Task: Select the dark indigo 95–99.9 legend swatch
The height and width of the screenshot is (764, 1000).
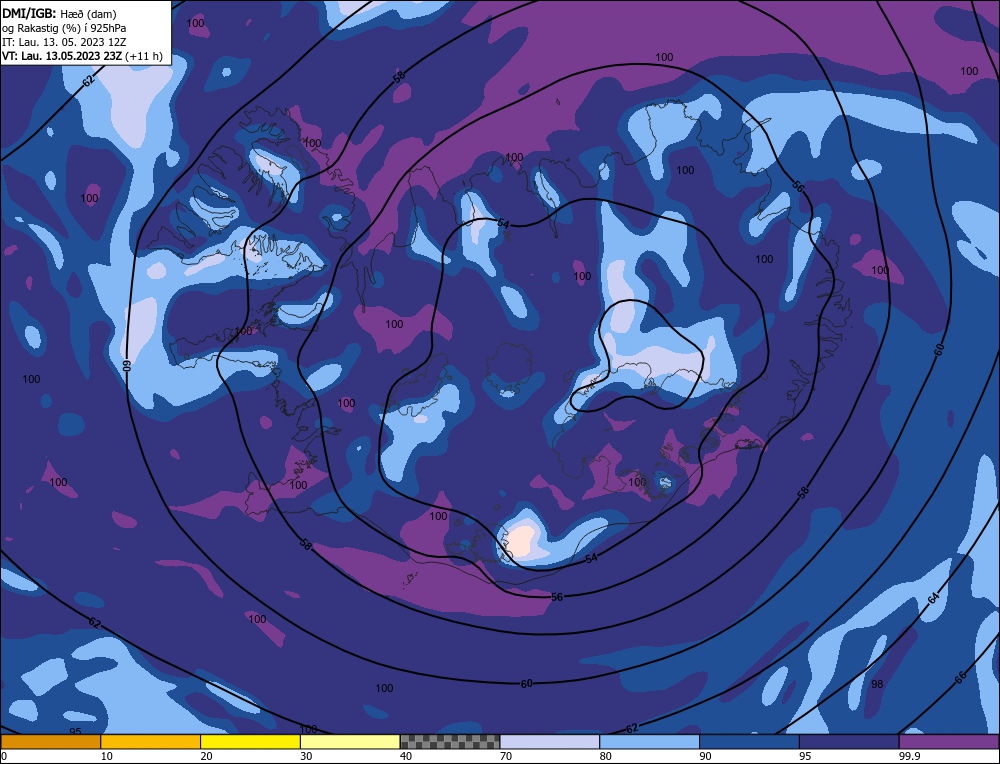Action: point(849,742)
